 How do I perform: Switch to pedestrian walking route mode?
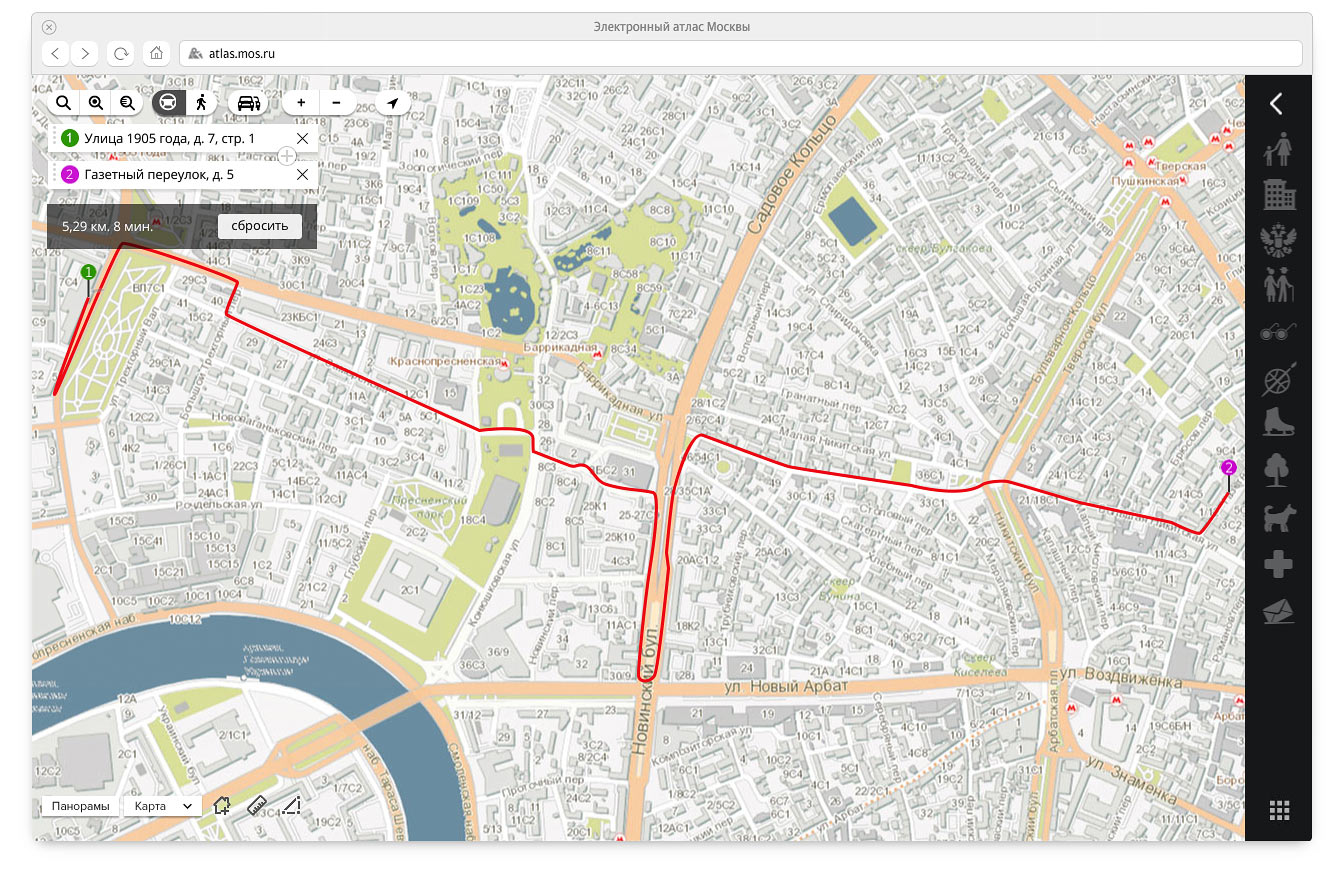pos(202,103)
